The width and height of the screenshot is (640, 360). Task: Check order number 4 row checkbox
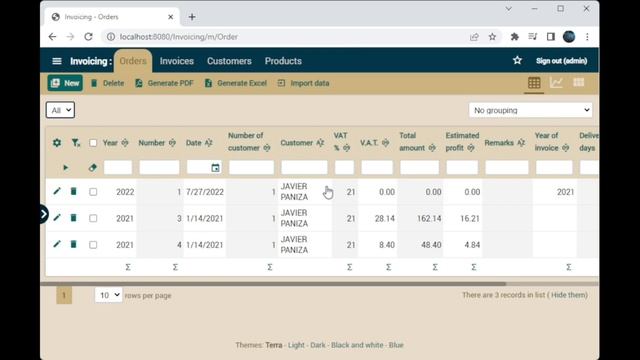point(93,245)
